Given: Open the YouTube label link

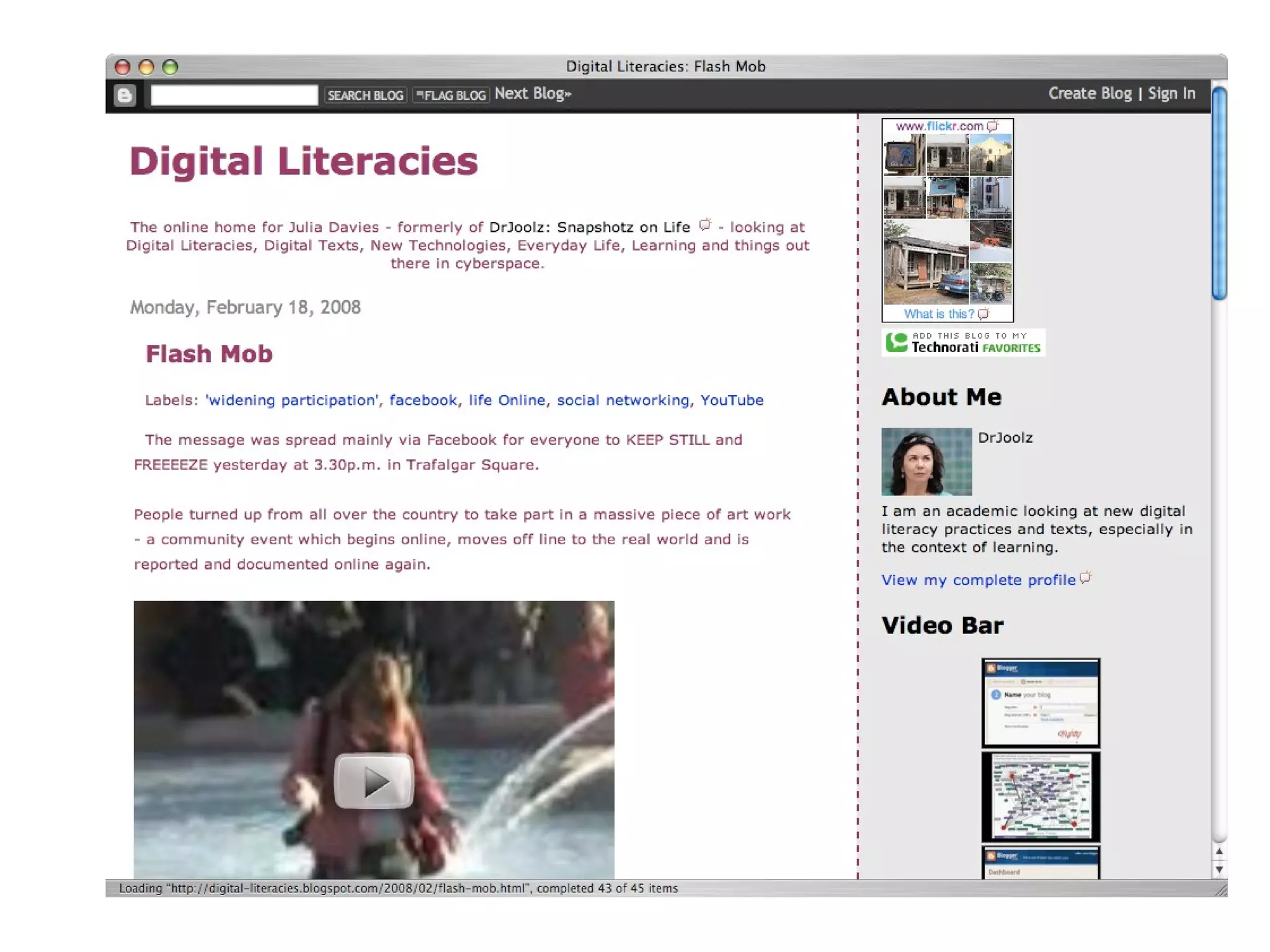Looking at the screenshot, I should click(731, 400).
